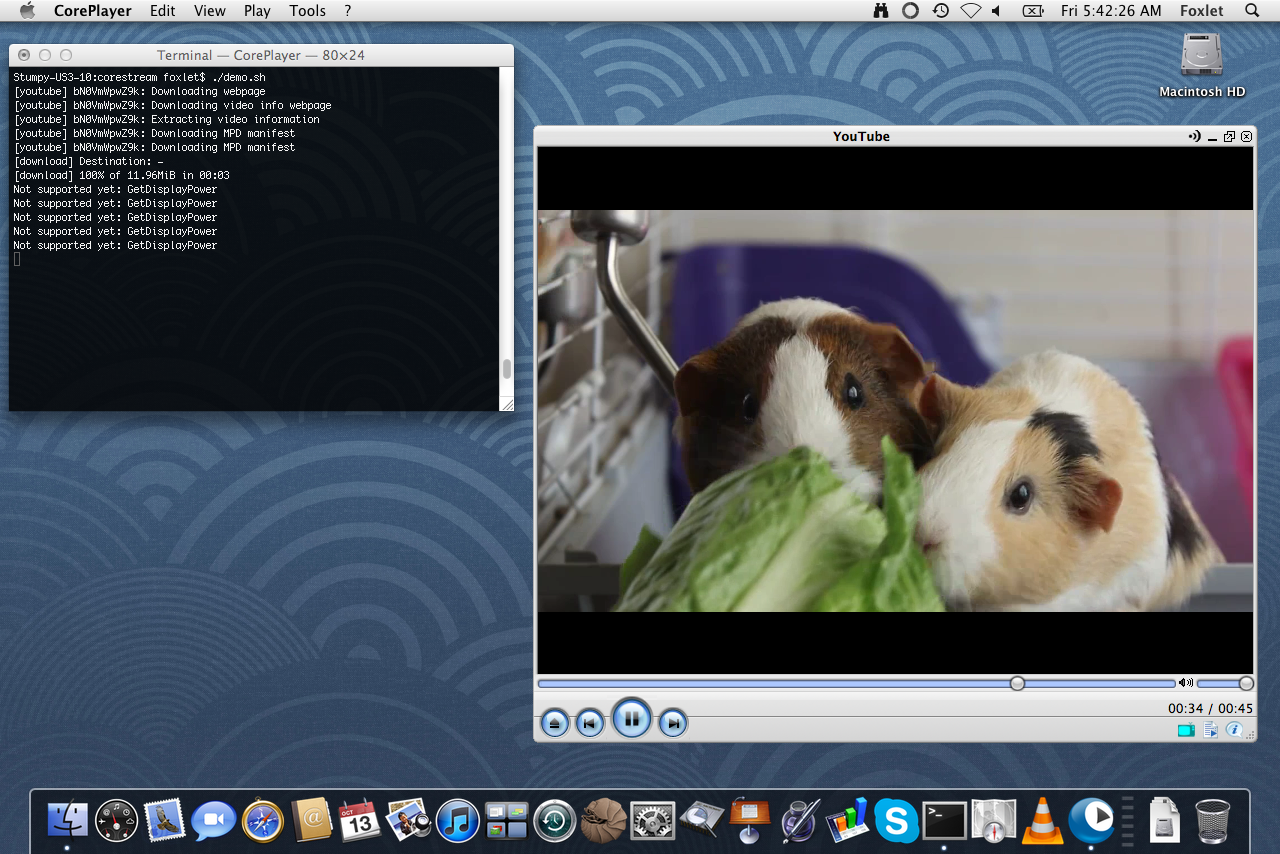Launch VLC from the dock
1280x854 pixels.
(x=1041, y=820)
